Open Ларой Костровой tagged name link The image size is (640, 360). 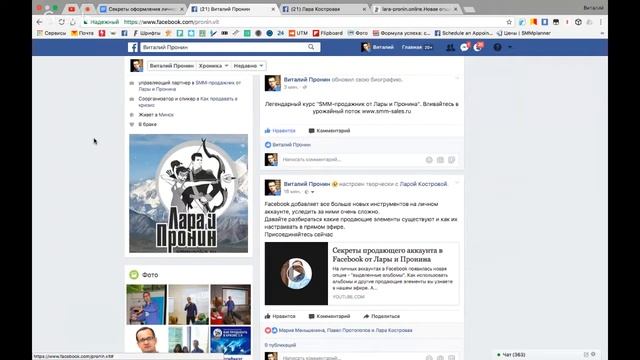423,184
